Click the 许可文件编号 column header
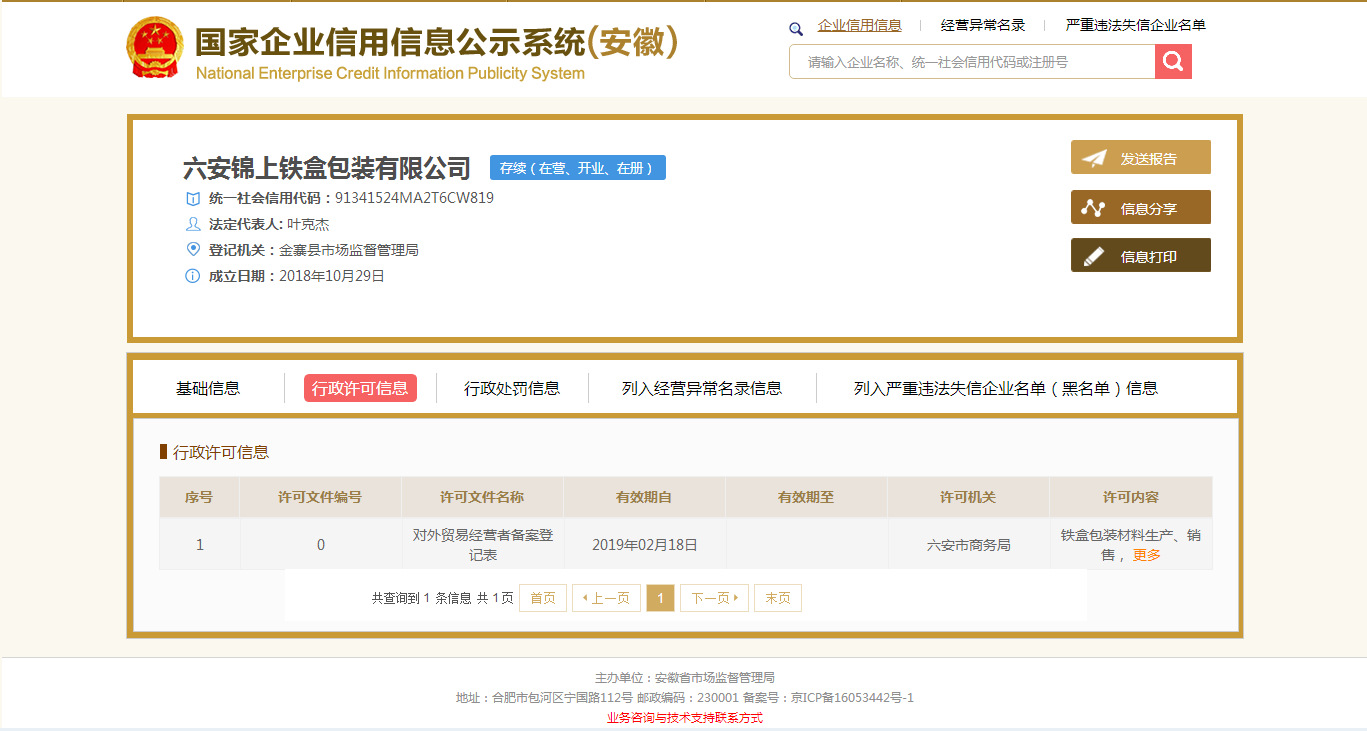Screen dimensions: 1367x731 [x=320, y=497]
